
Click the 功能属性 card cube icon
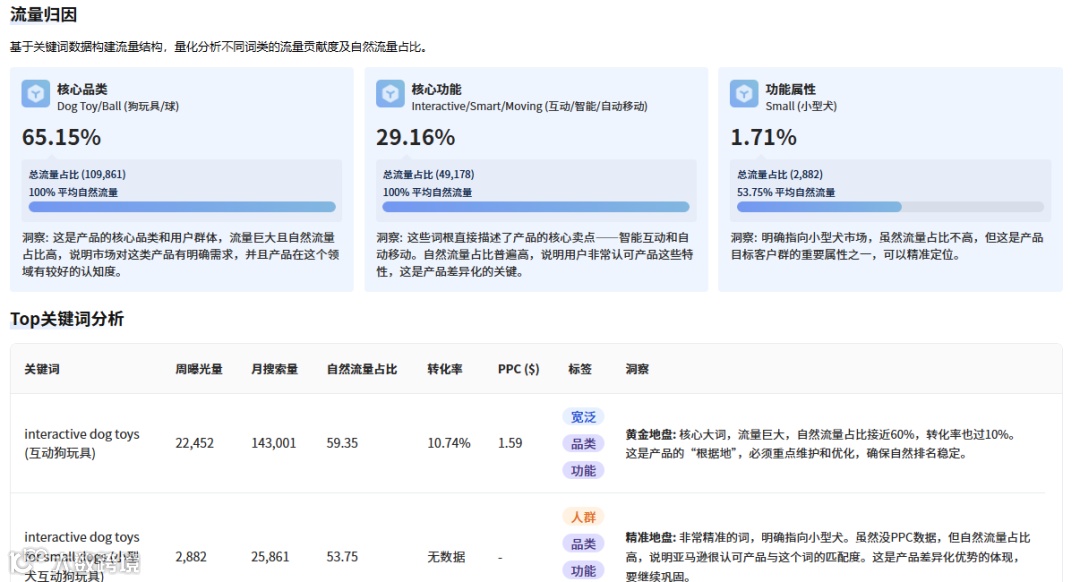[744, 94]
